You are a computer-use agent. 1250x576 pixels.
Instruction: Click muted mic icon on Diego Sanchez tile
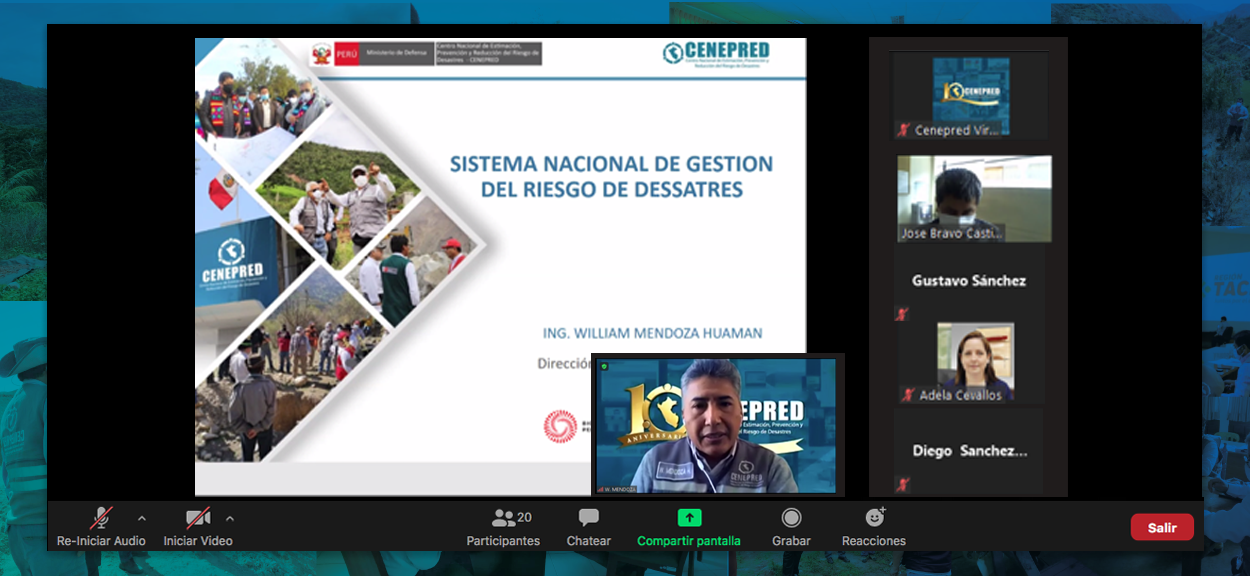[903, 485]
